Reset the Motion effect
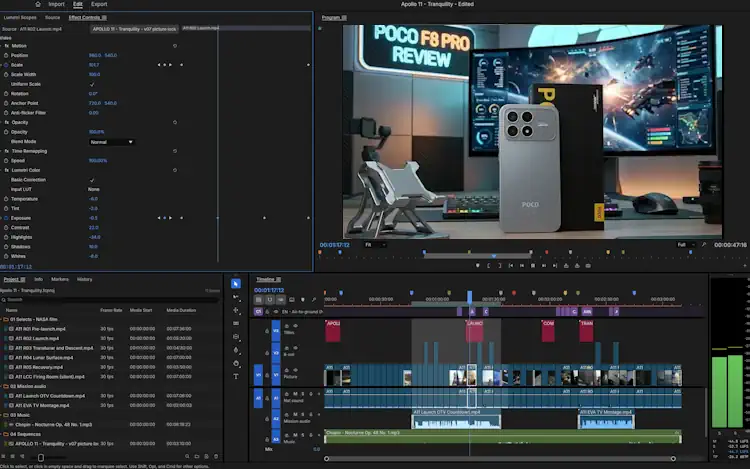750x469 pixels. pos(175,46)
